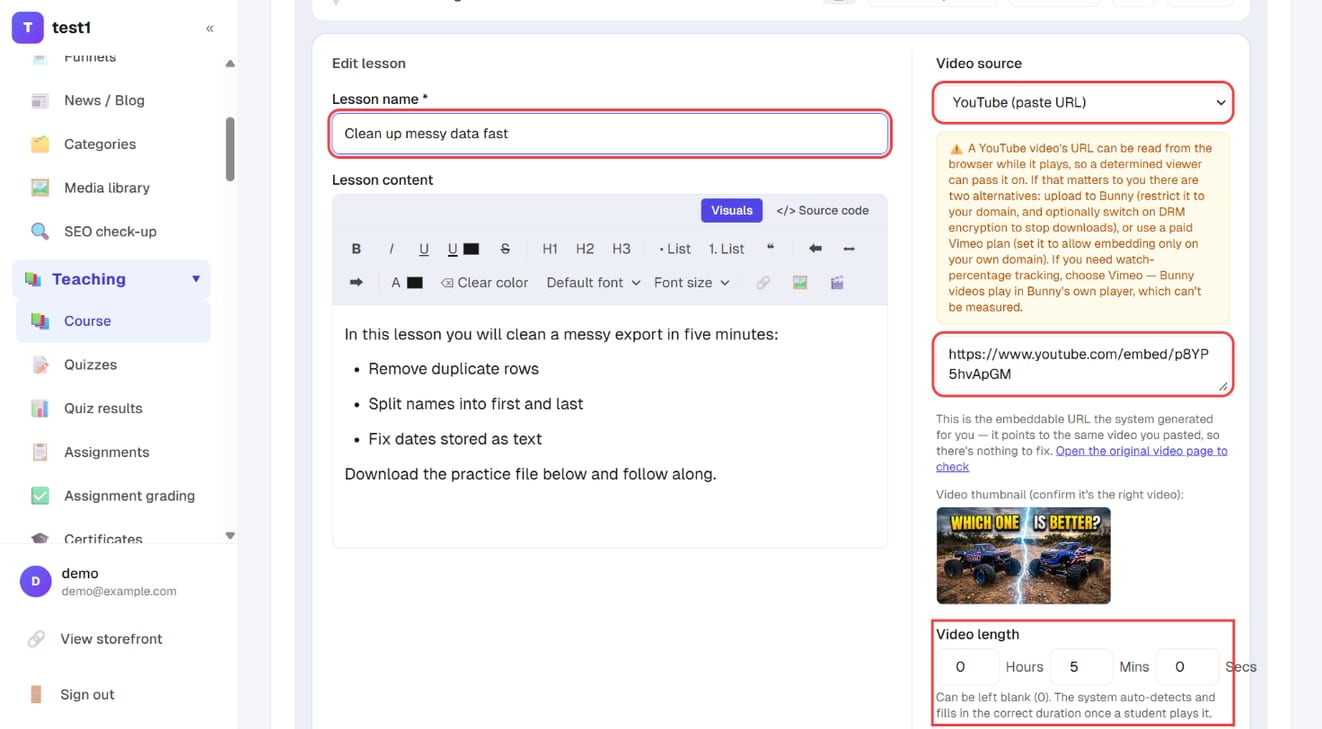This screenshot has height=729, width=1322.
Task: Insert a blockquote with the quote icon
Action: 770,249
